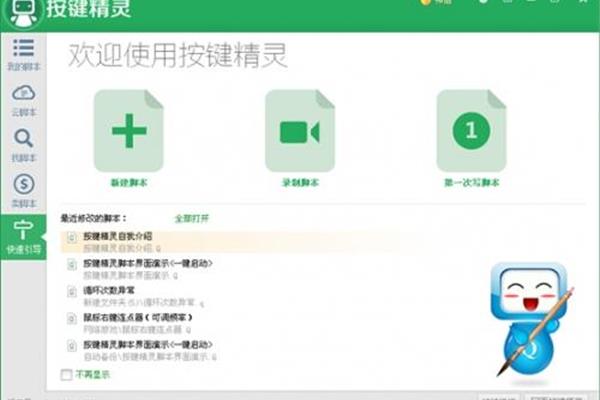Go to 找脚本 search section
Image resolution: width=600 pixels, height=400 pixels.
[x=23, y=146]
